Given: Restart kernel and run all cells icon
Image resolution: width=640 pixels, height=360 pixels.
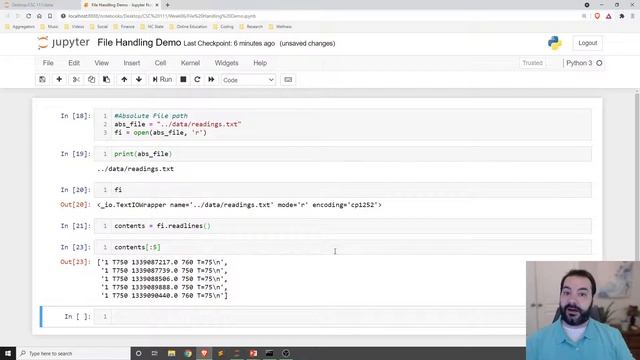Looking at the screenshot, I should click(x=211, y=80).
